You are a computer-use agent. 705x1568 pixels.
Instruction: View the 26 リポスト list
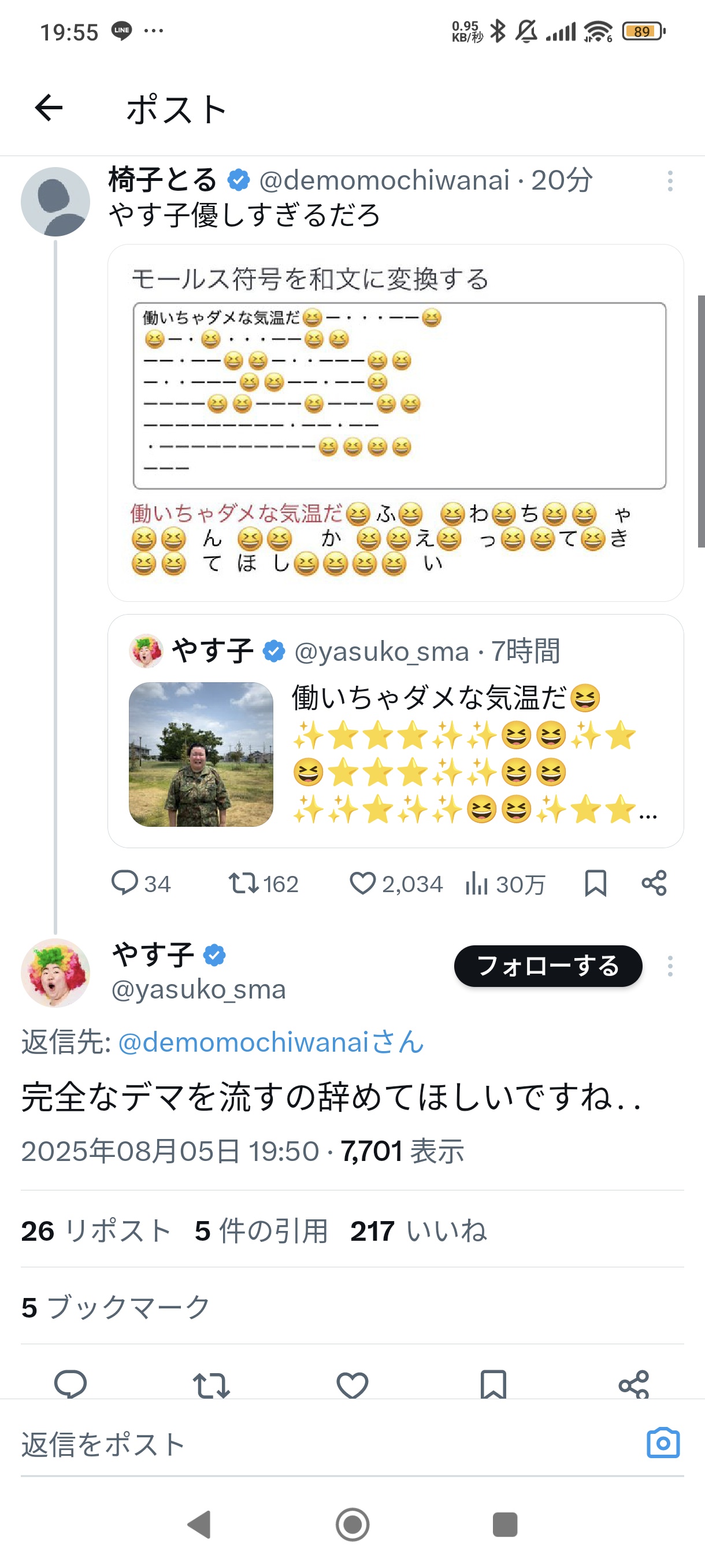click(x=96, y=1231)
